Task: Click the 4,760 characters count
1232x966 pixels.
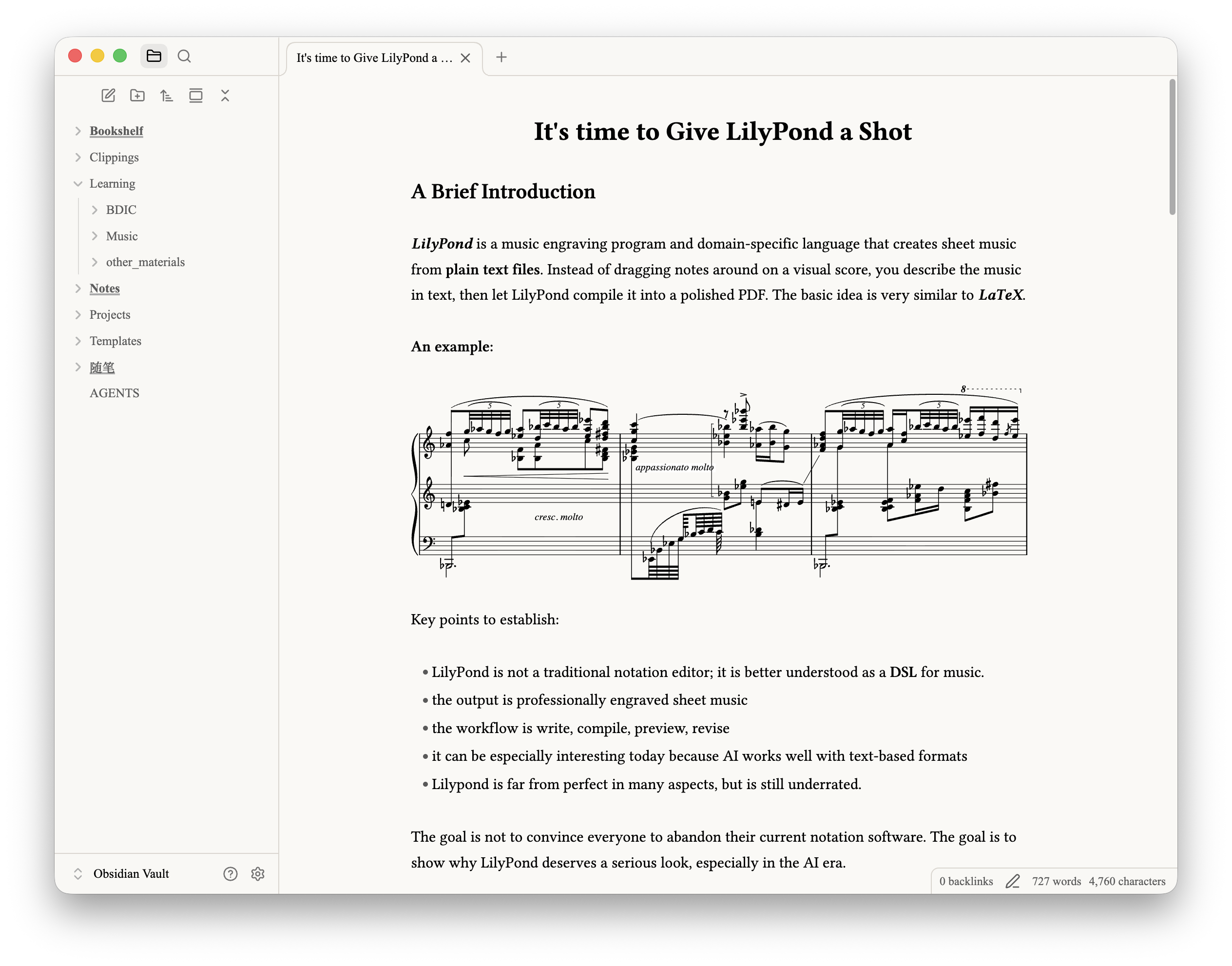Action: (1127, 881)
